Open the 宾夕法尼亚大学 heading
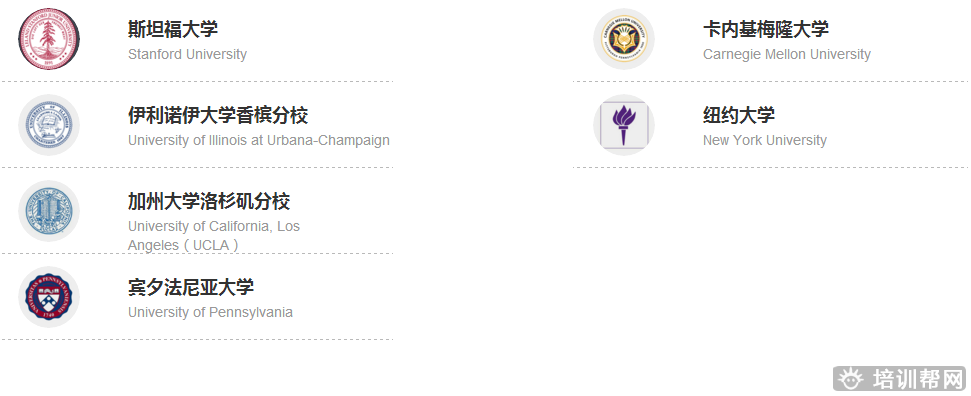The image size is (971, 396). click(x=191, y=287)
